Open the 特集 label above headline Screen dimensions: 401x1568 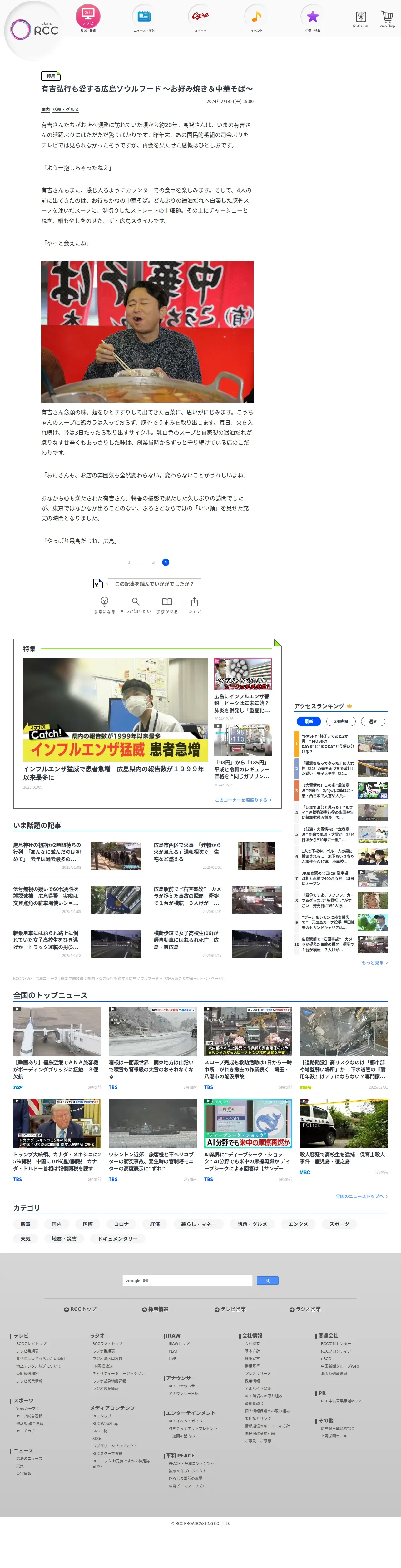click(x=51, y=76)
